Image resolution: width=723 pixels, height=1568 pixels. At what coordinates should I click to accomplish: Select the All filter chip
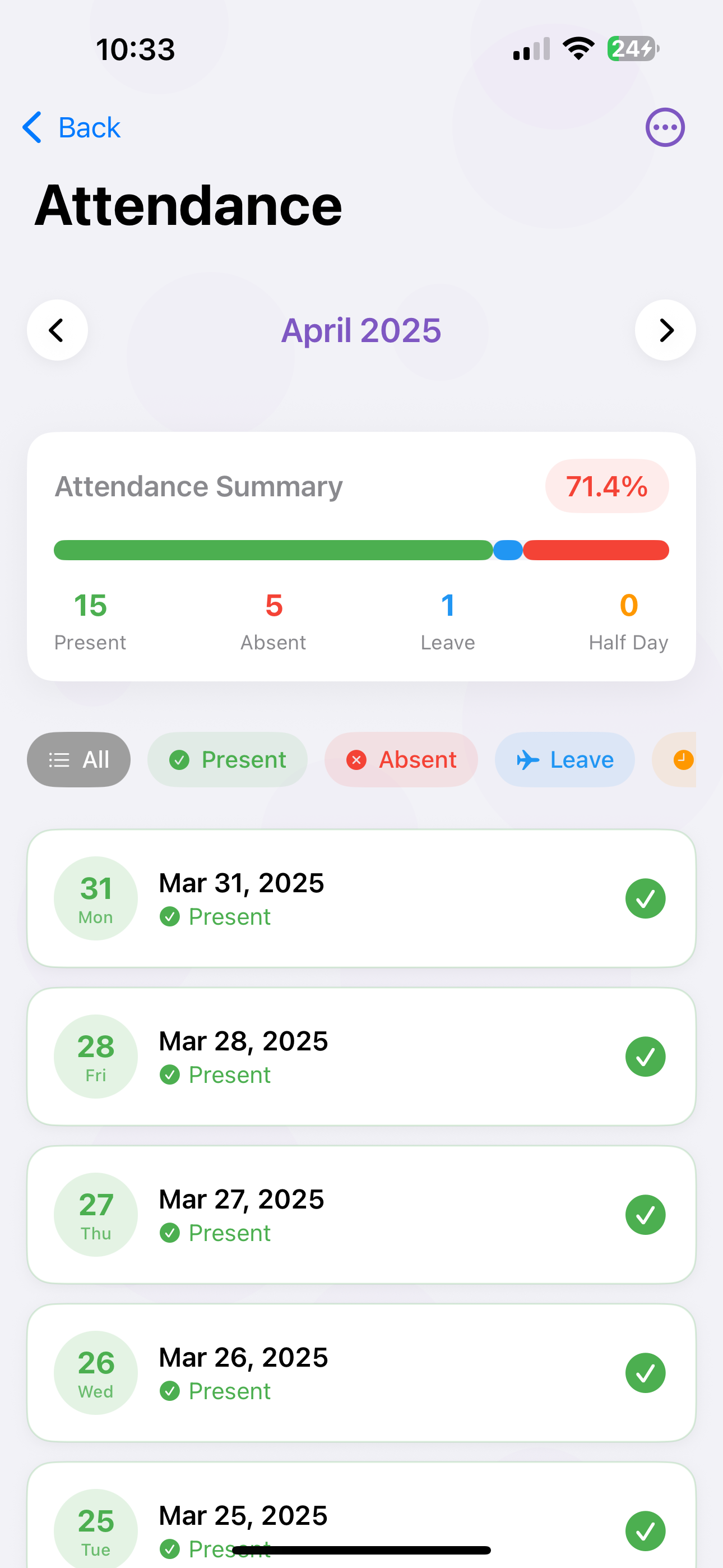coord(78,760)
